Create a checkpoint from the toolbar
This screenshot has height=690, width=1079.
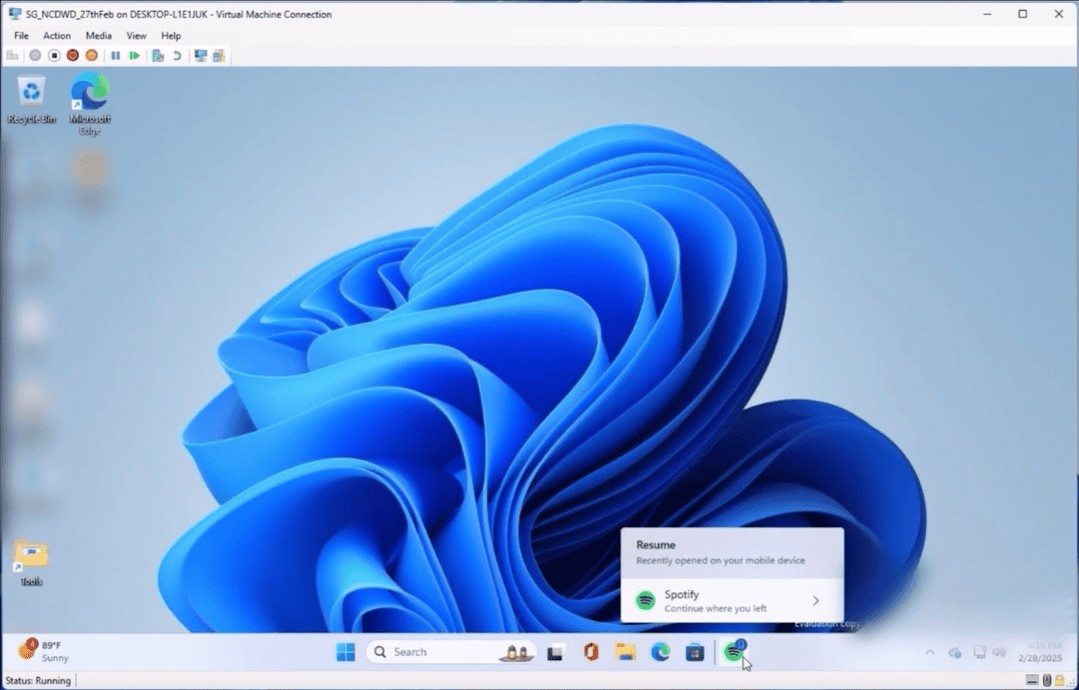pyautogui.click(x=158, y=56)
